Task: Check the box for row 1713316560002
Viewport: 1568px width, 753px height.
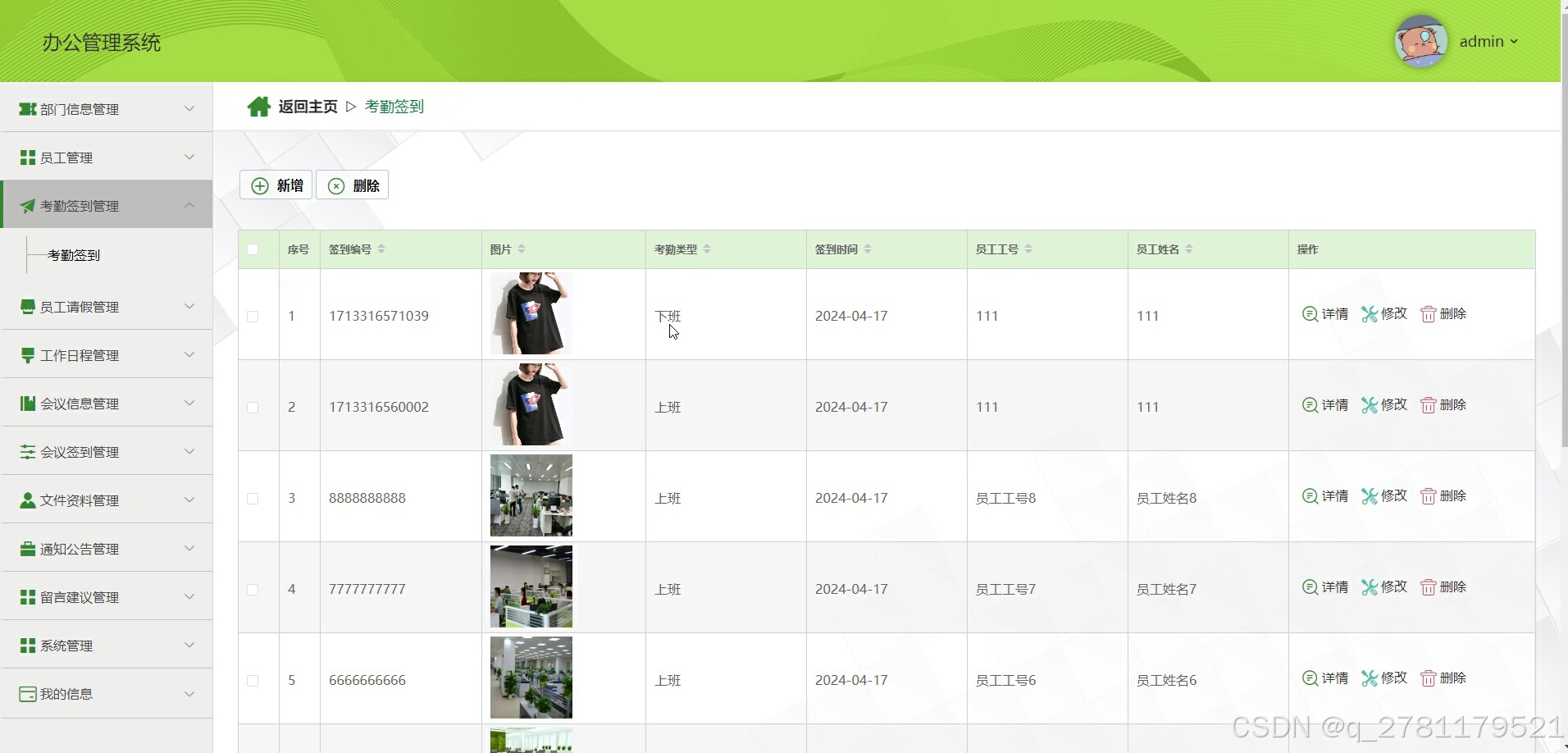Action: pos(253,408)
